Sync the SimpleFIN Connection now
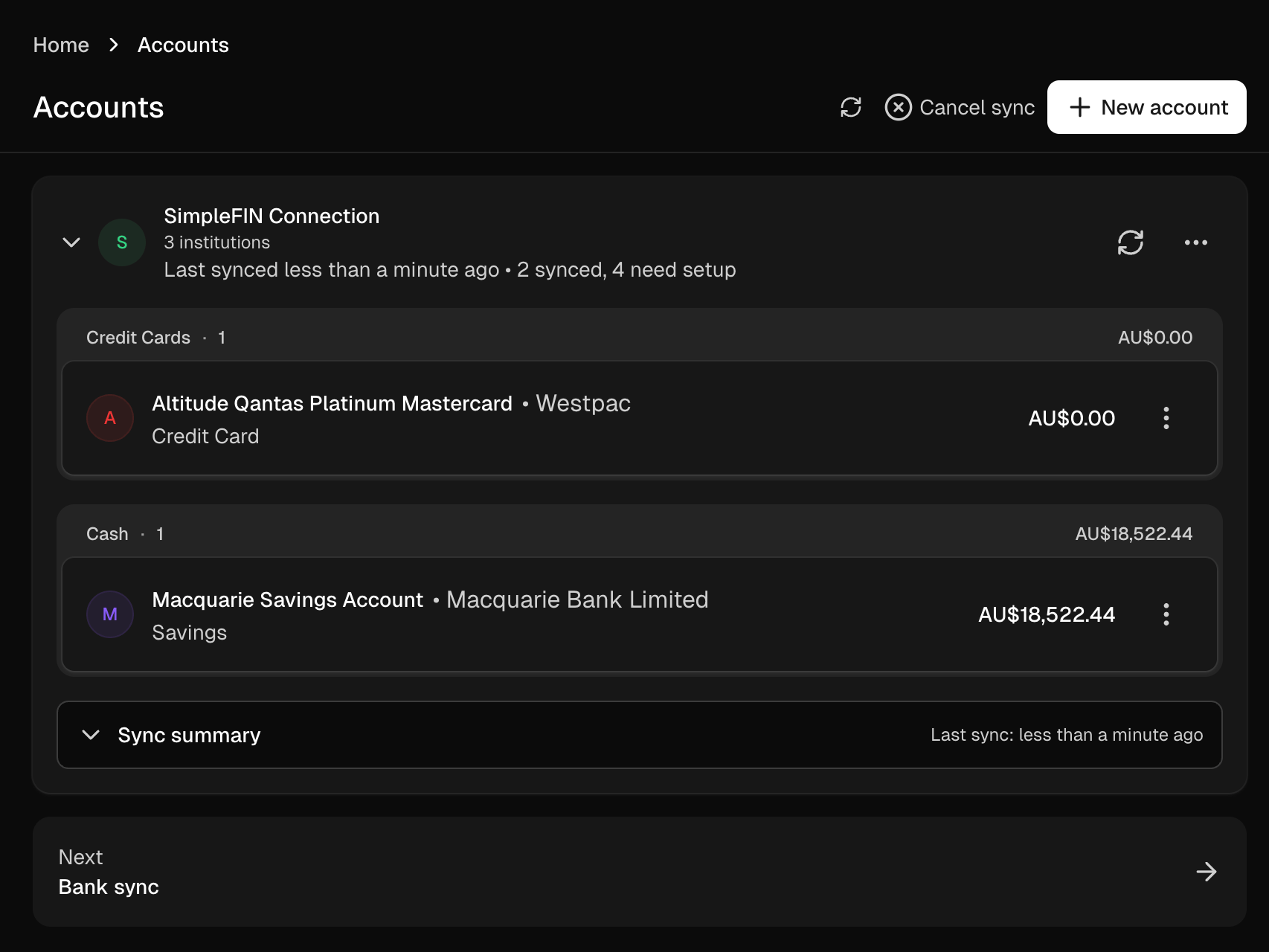Screen dimensions: 1269x952 coord(1131,242)
